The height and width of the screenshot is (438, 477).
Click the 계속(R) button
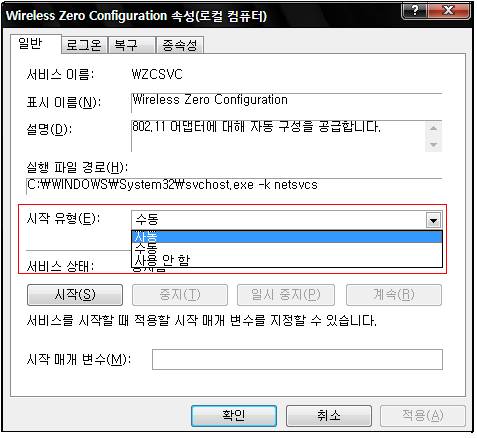click(394, 295)
